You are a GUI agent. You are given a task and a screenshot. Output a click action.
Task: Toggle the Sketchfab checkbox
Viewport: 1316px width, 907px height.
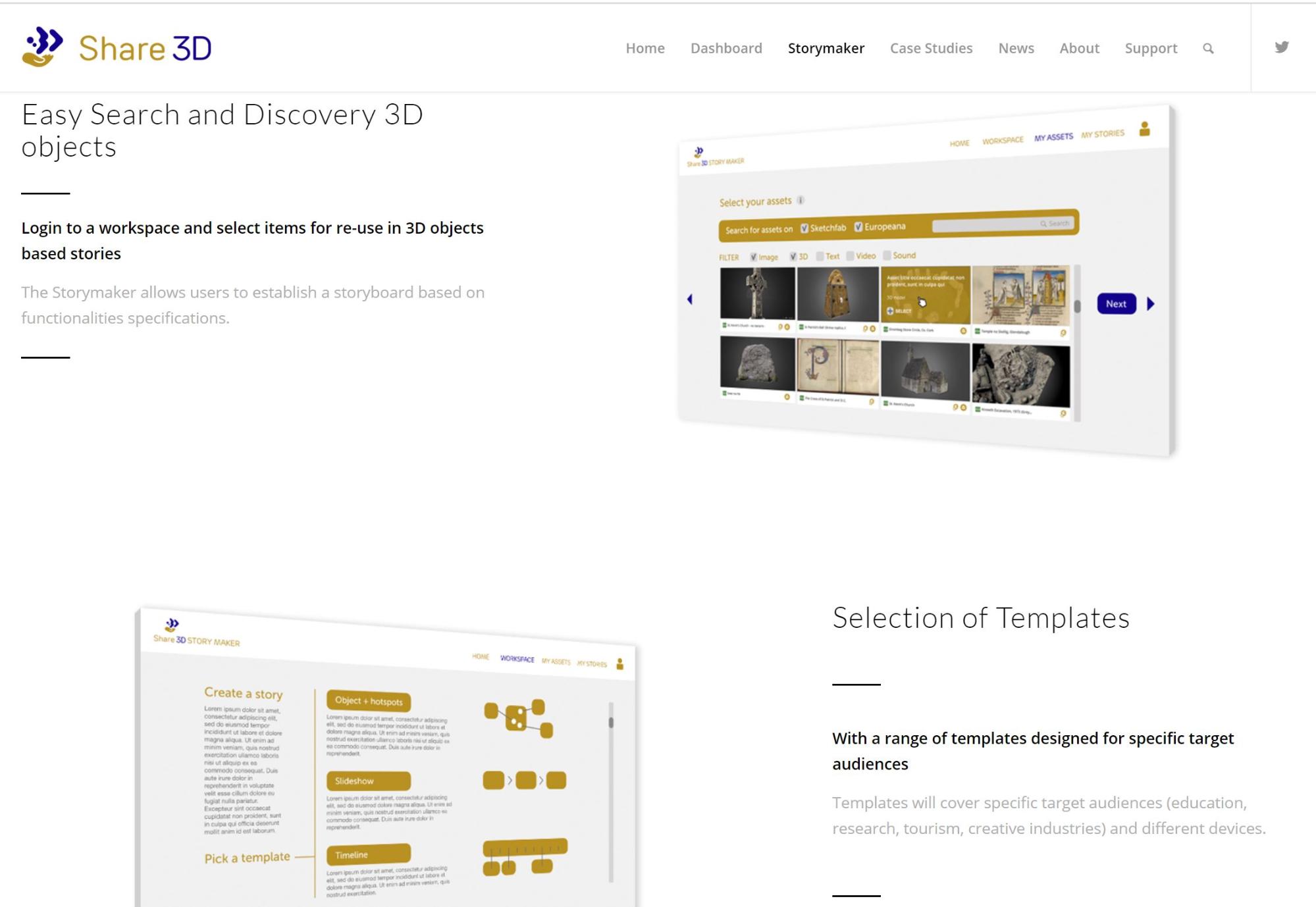click(804, 228)
